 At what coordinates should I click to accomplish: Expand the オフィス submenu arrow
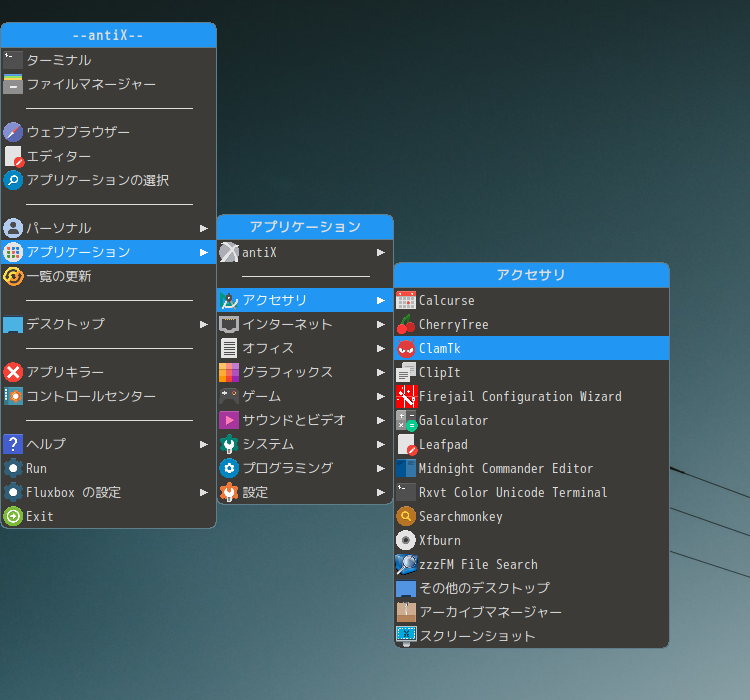(x=381, y=348)
